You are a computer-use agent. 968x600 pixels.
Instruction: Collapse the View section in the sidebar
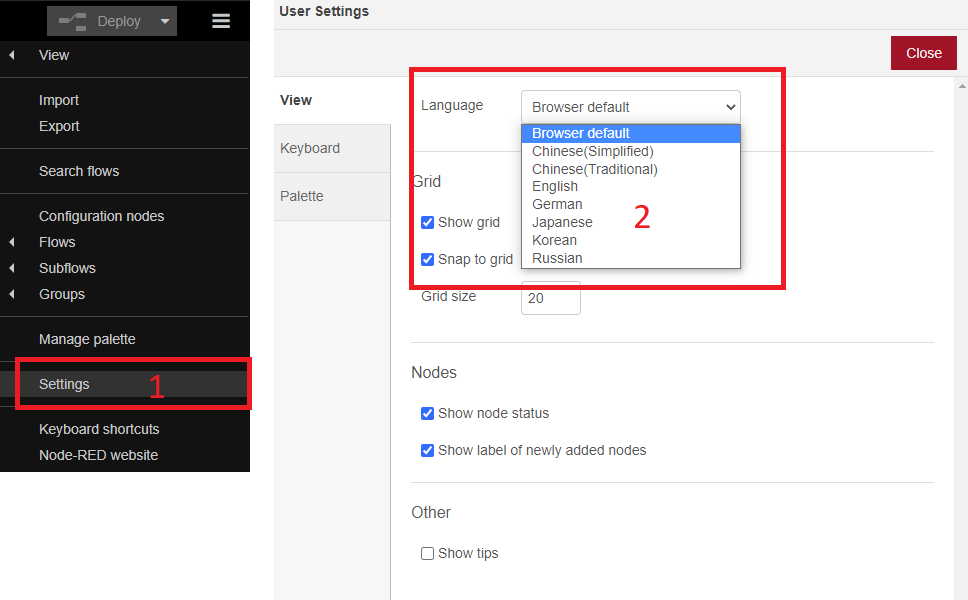pos(11,55)
